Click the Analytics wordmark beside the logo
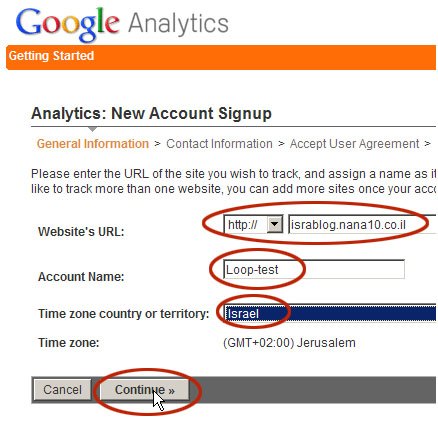438x422 pixels. (x=178, y=25)
